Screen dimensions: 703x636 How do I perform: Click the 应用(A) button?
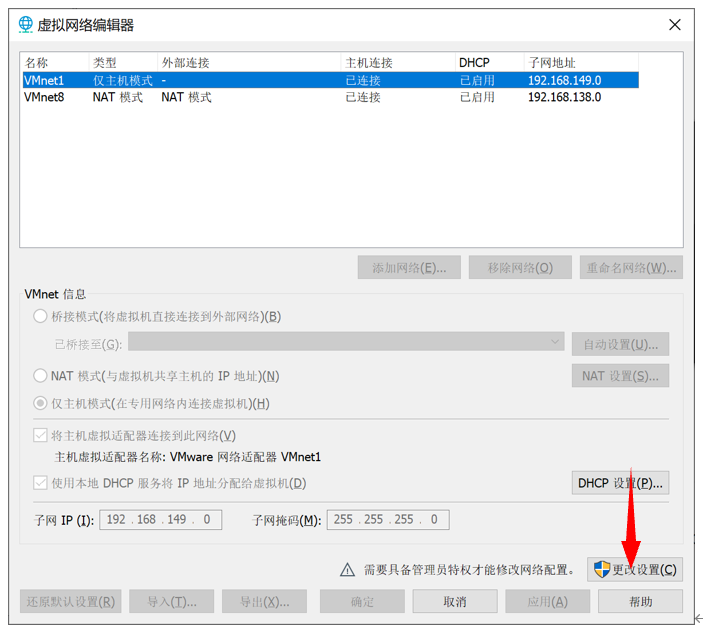[x=547, y=601]
